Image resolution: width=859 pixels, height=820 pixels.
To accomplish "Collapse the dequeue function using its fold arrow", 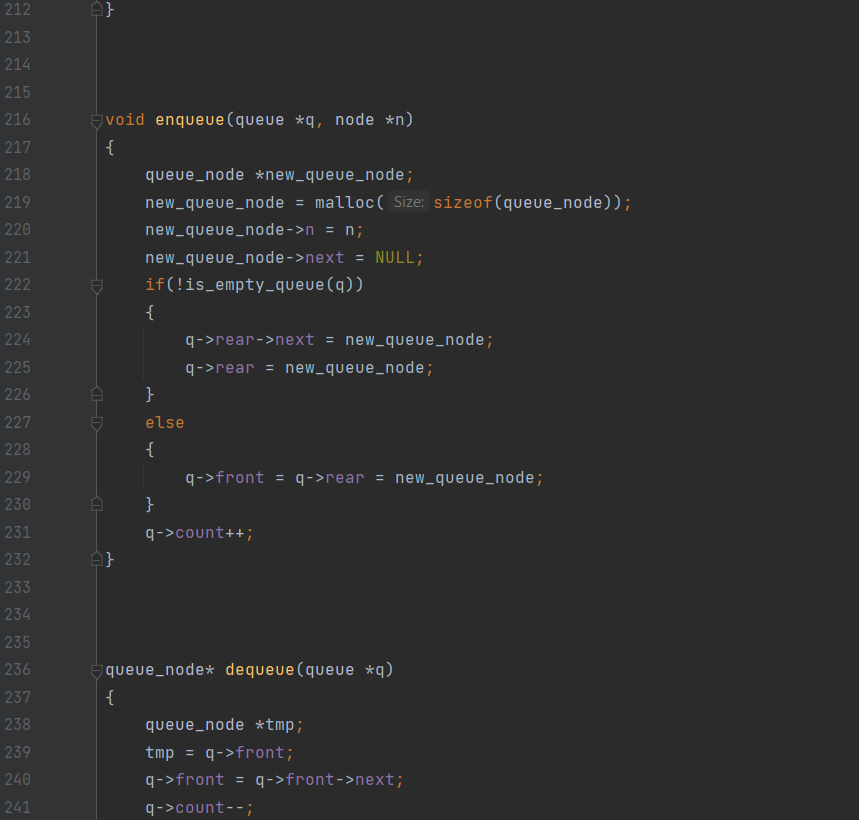I will 96,669.
